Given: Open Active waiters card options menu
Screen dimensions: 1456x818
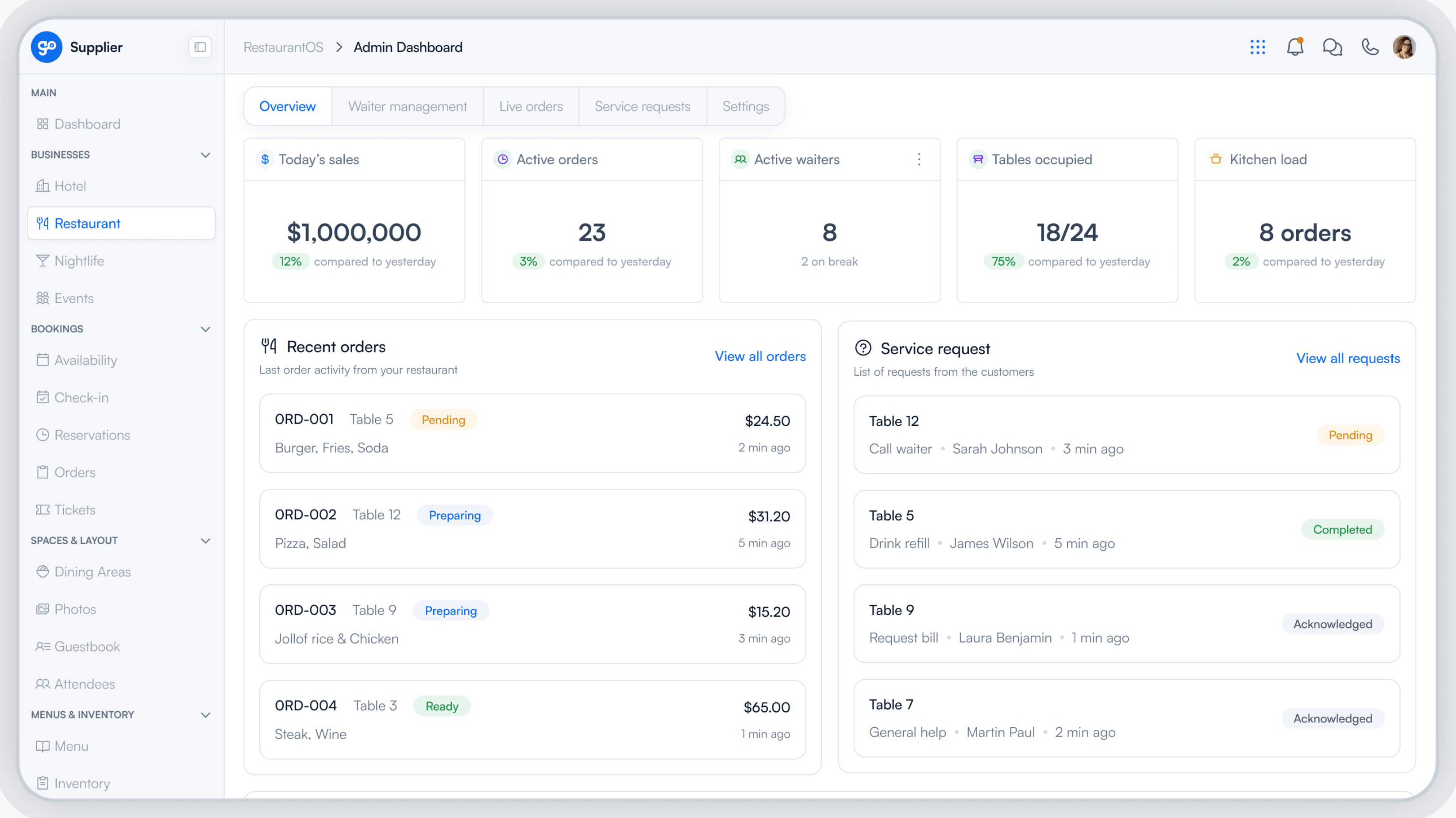Looking at the screenshot, I should pos(919,159).
